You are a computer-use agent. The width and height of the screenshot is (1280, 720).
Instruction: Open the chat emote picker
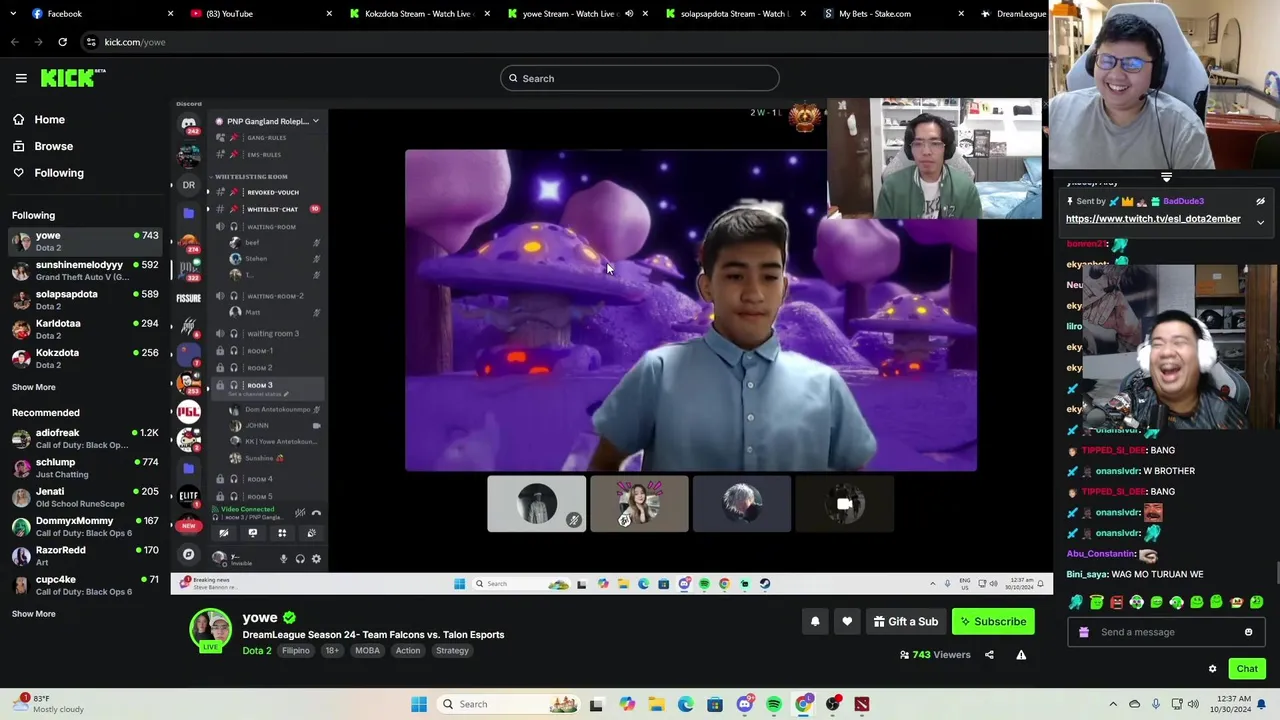(x=1248, y=632)
